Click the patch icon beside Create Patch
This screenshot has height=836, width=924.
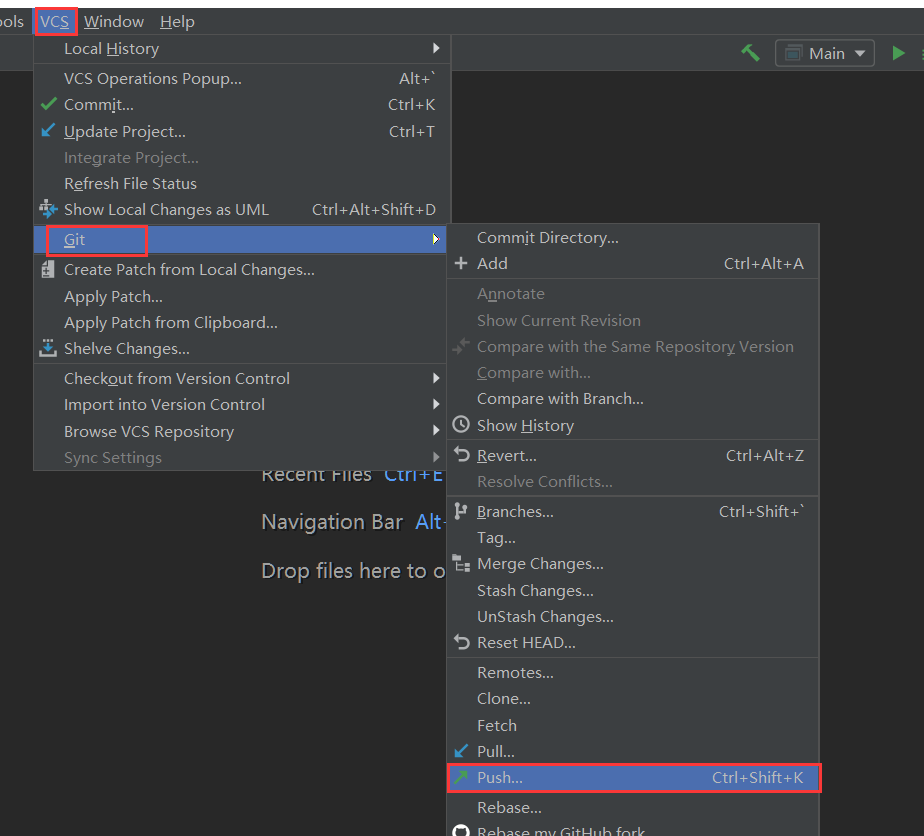coord(48,269)
